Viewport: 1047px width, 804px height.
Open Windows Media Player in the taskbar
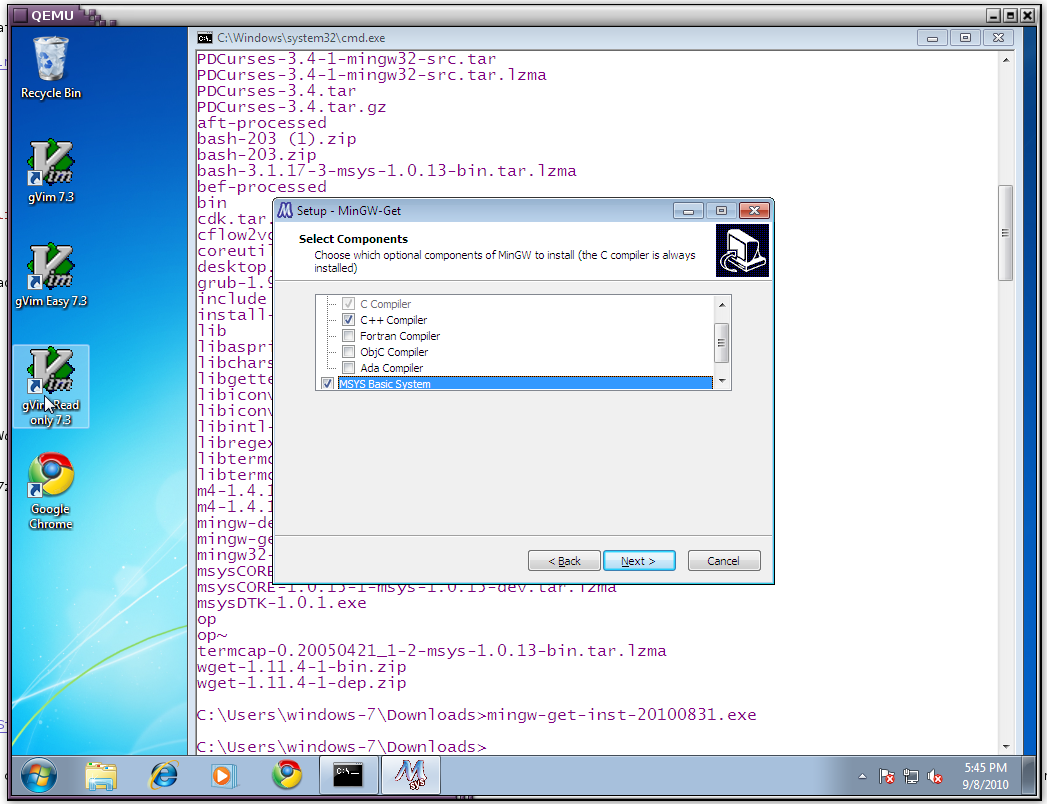225,775
